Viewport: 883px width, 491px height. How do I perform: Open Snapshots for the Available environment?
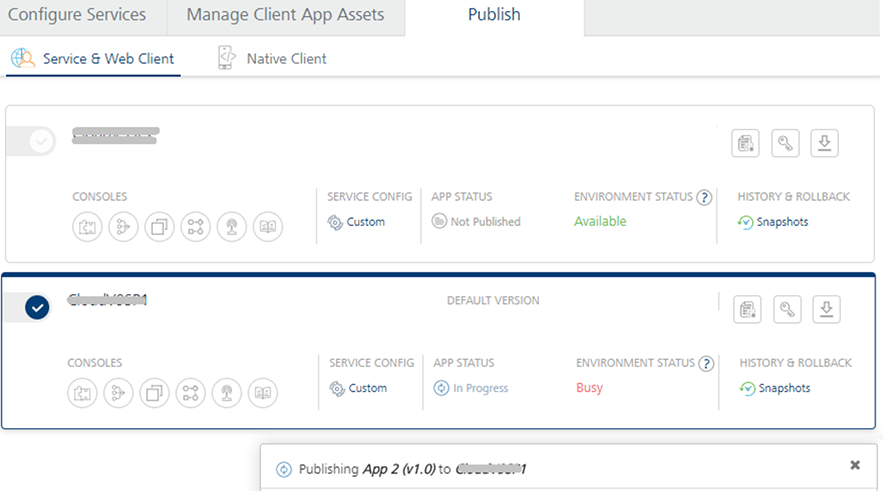click(x=782, y=222)
